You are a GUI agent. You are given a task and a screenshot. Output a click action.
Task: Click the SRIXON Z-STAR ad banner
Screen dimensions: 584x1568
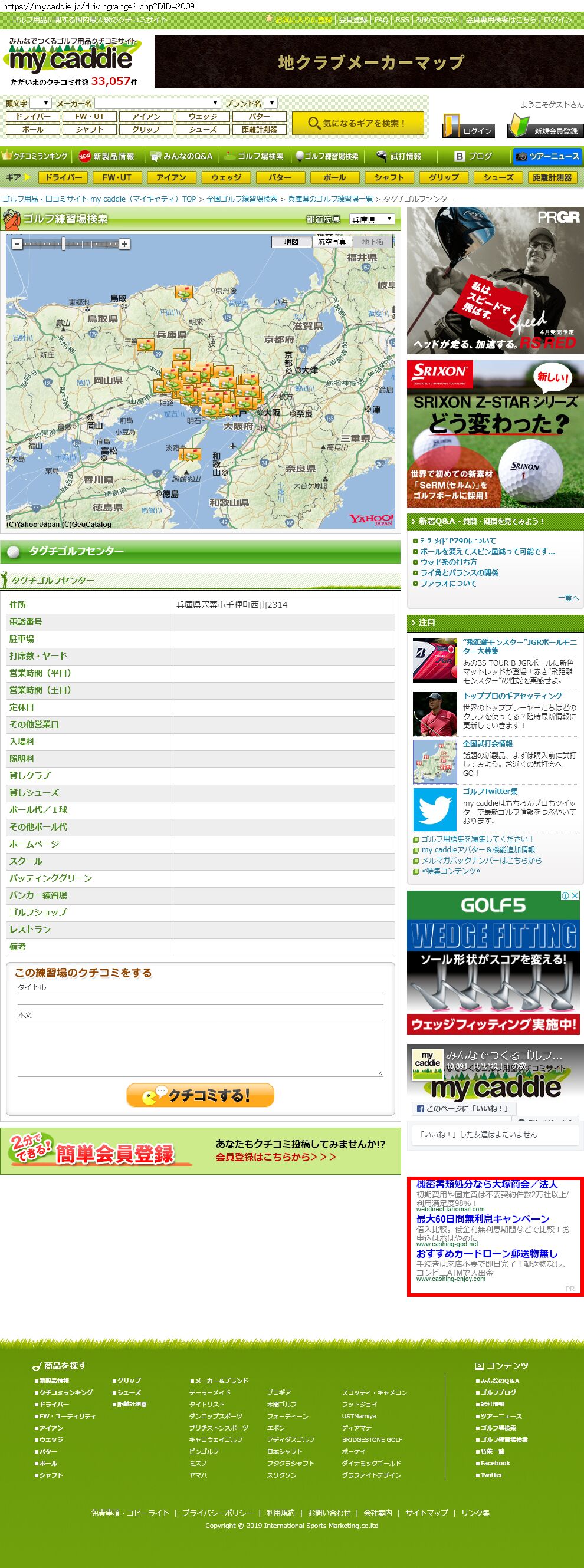click(x=495, y=434)
